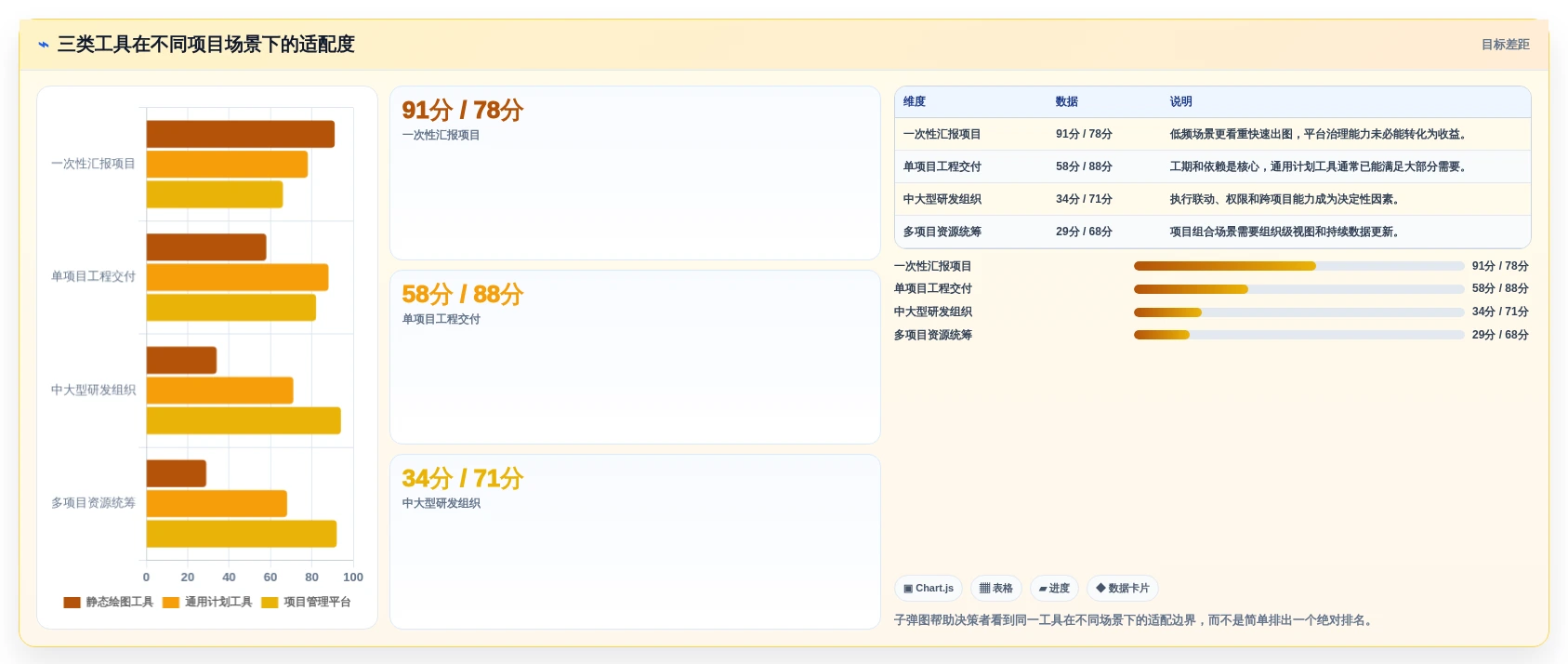Click the description starting 低频场景更看重快速出图
1568x664 pixels.
(x=1320, y=135)
